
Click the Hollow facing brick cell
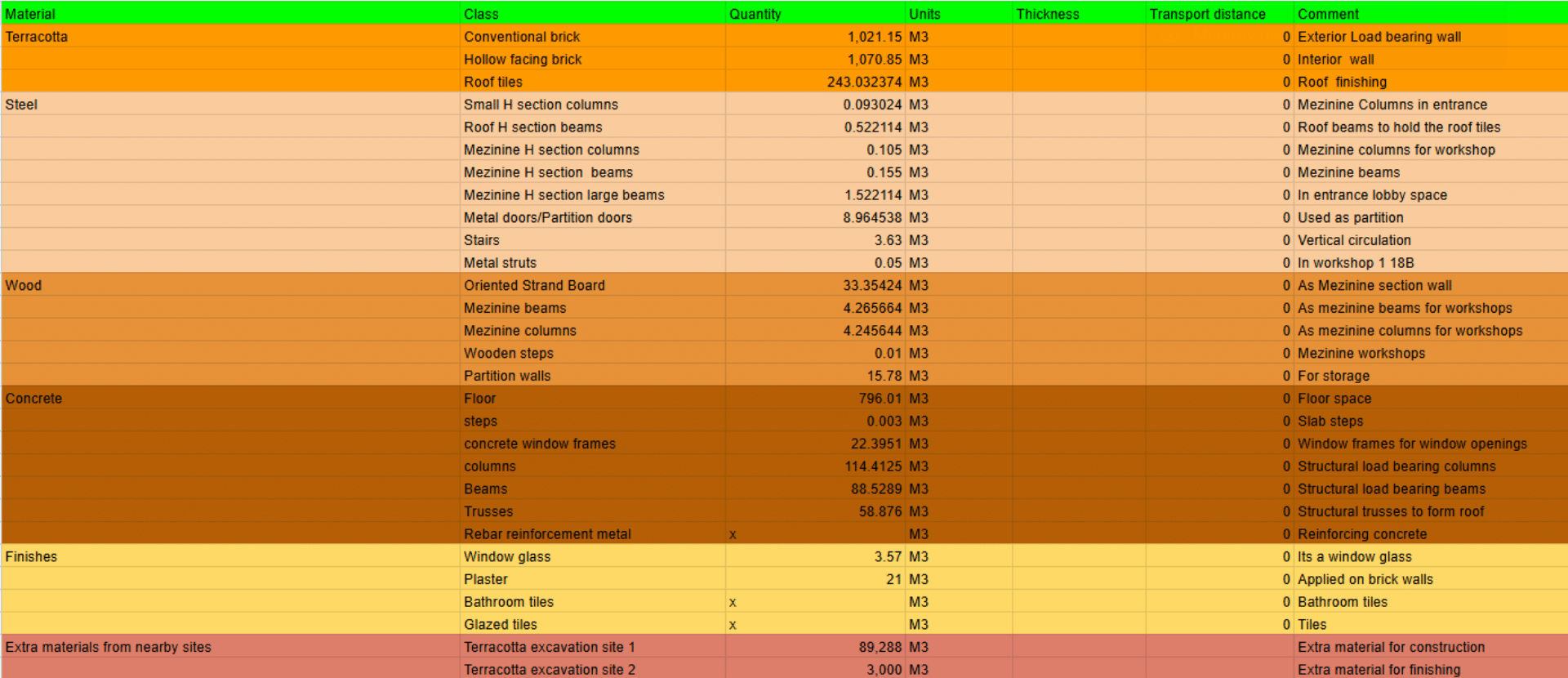[593, 60]
